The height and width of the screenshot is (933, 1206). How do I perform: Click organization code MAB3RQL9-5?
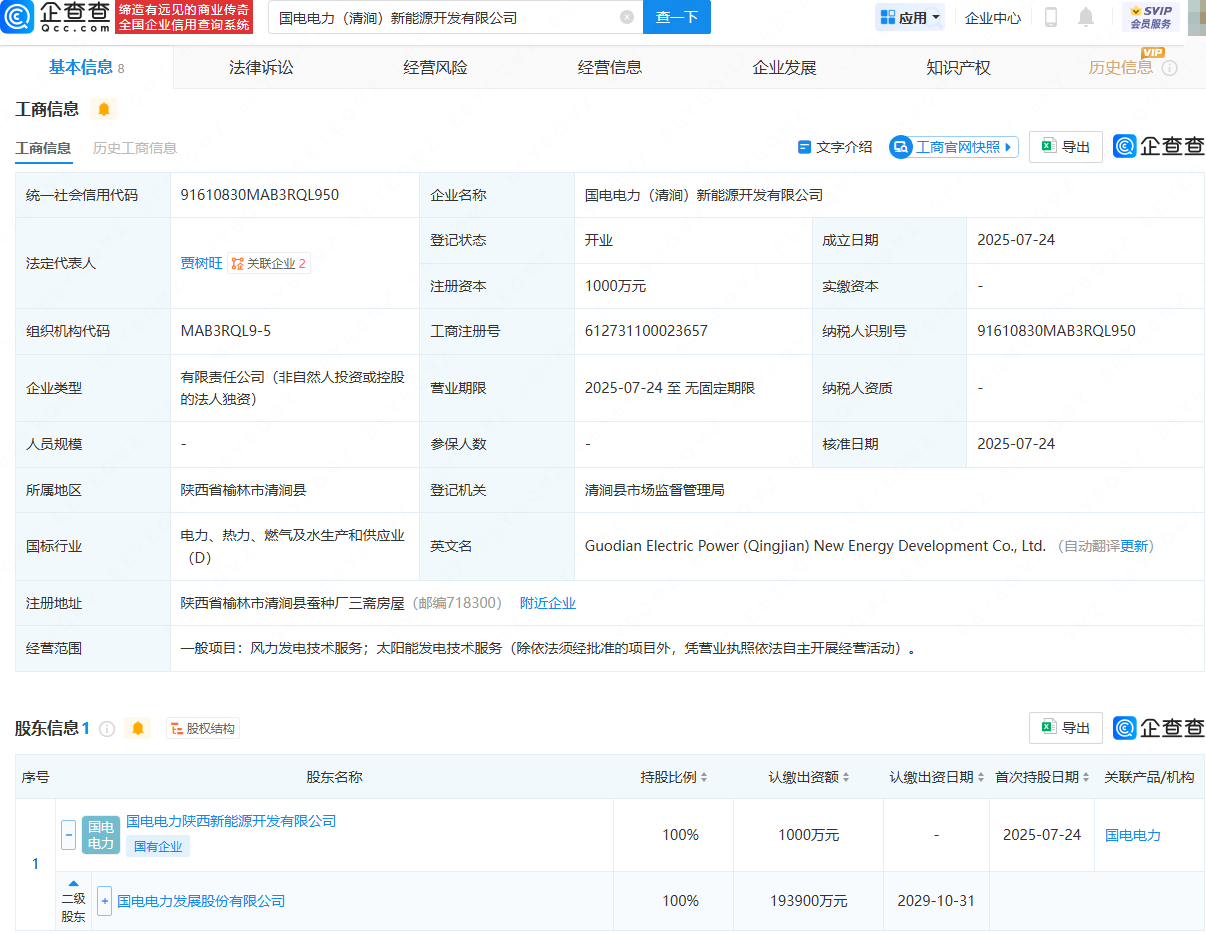(225, 331)
